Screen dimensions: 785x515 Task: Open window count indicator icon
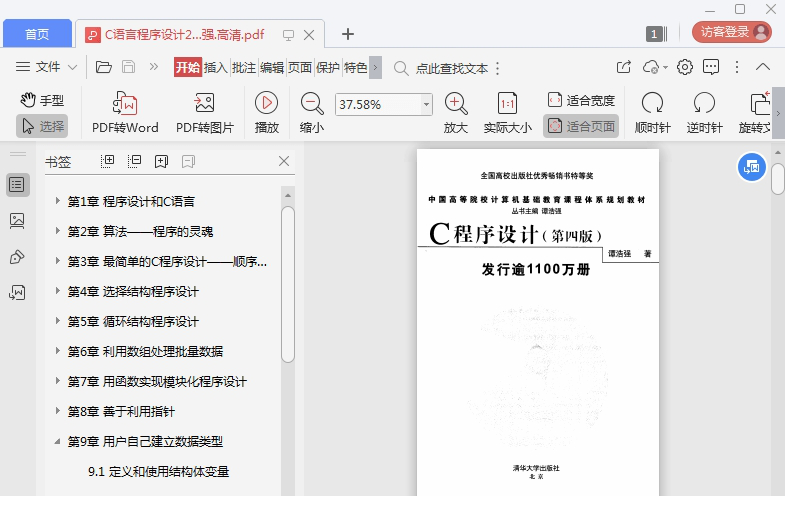coord(656,34)
